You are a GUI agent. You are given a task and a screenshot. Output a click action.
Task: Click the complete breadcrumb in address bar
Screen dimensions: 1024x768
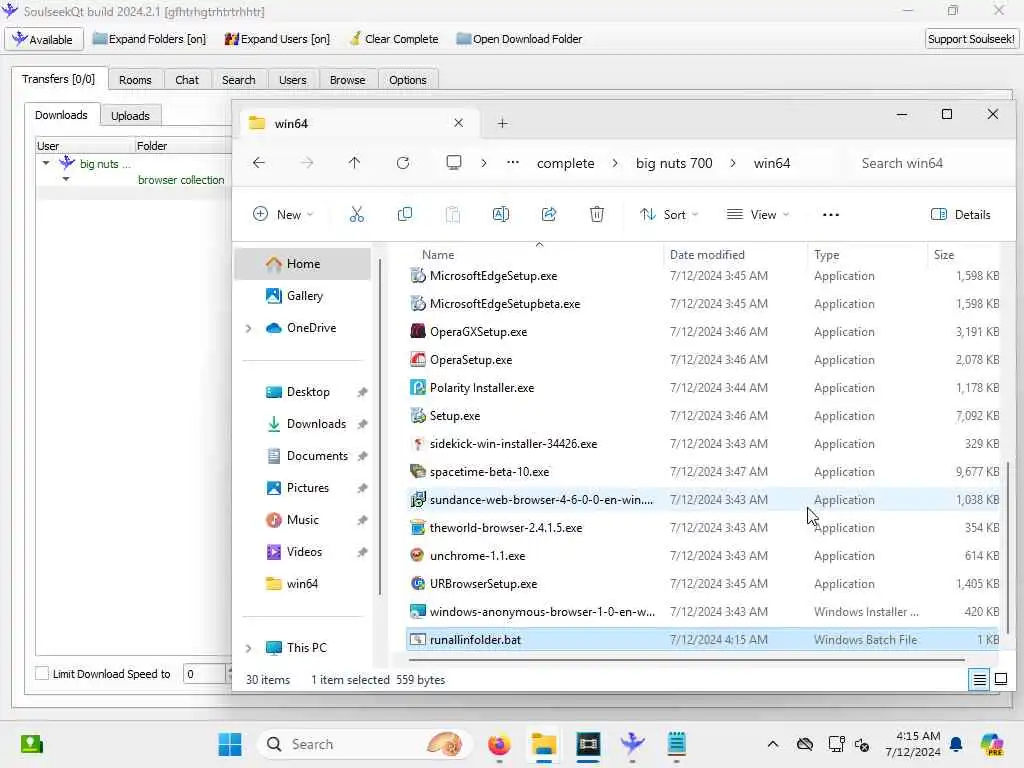[566, 163]
